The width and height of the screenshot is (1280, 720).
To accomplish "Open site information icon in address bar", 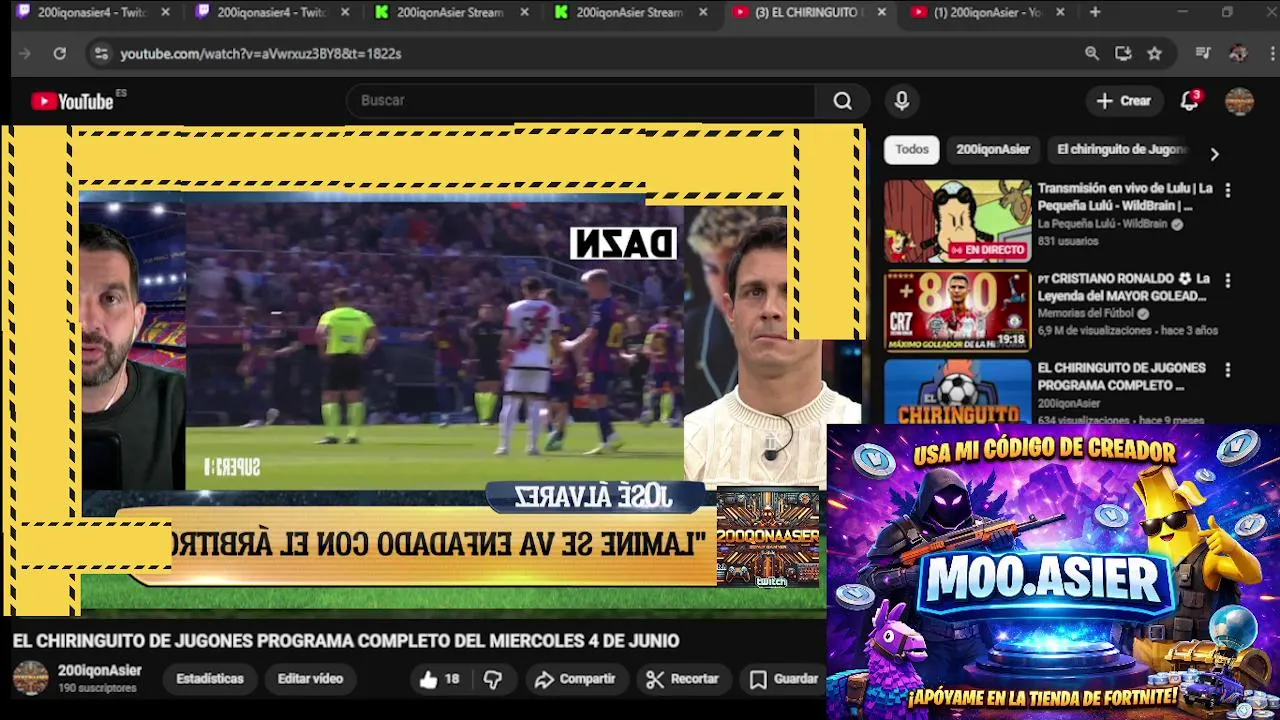I will click(x=100, y=54).
